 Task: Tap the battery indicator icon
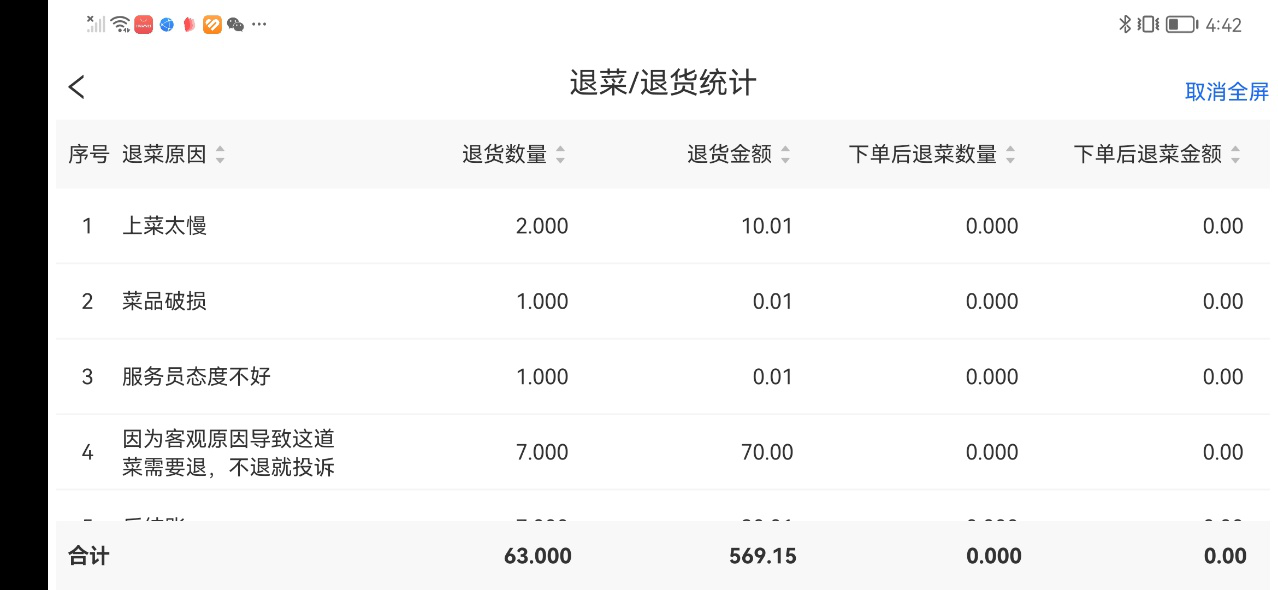pyautogui.click(x=1181, y=25)
